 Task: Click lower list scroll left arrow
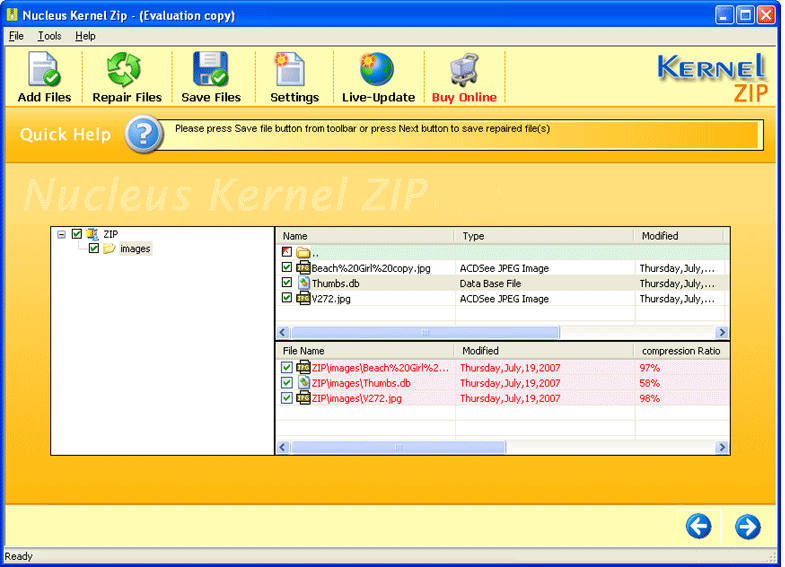coord(283,447)
